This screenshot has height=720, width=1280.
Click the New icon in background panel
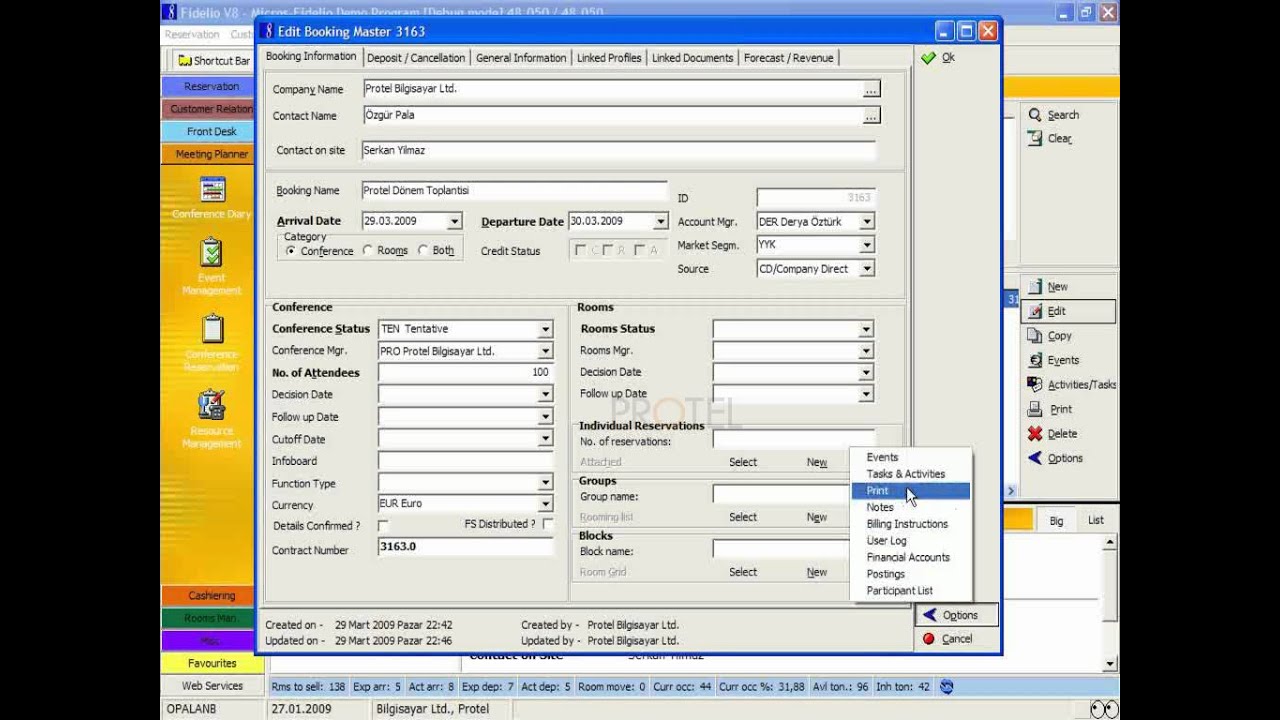click(x=1035, y=287)
